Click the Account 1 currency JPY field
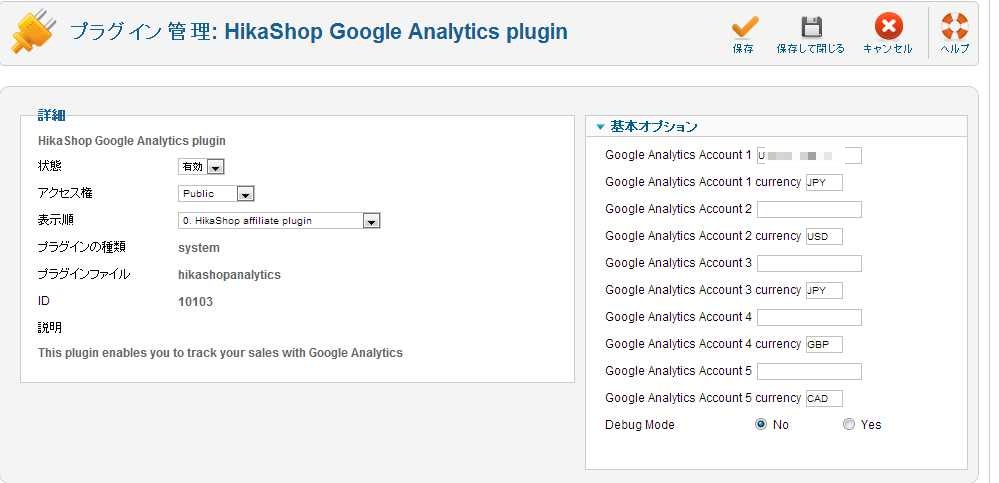Image resolution: width=999 pixels, height=483 pixels. pos(824,183)
